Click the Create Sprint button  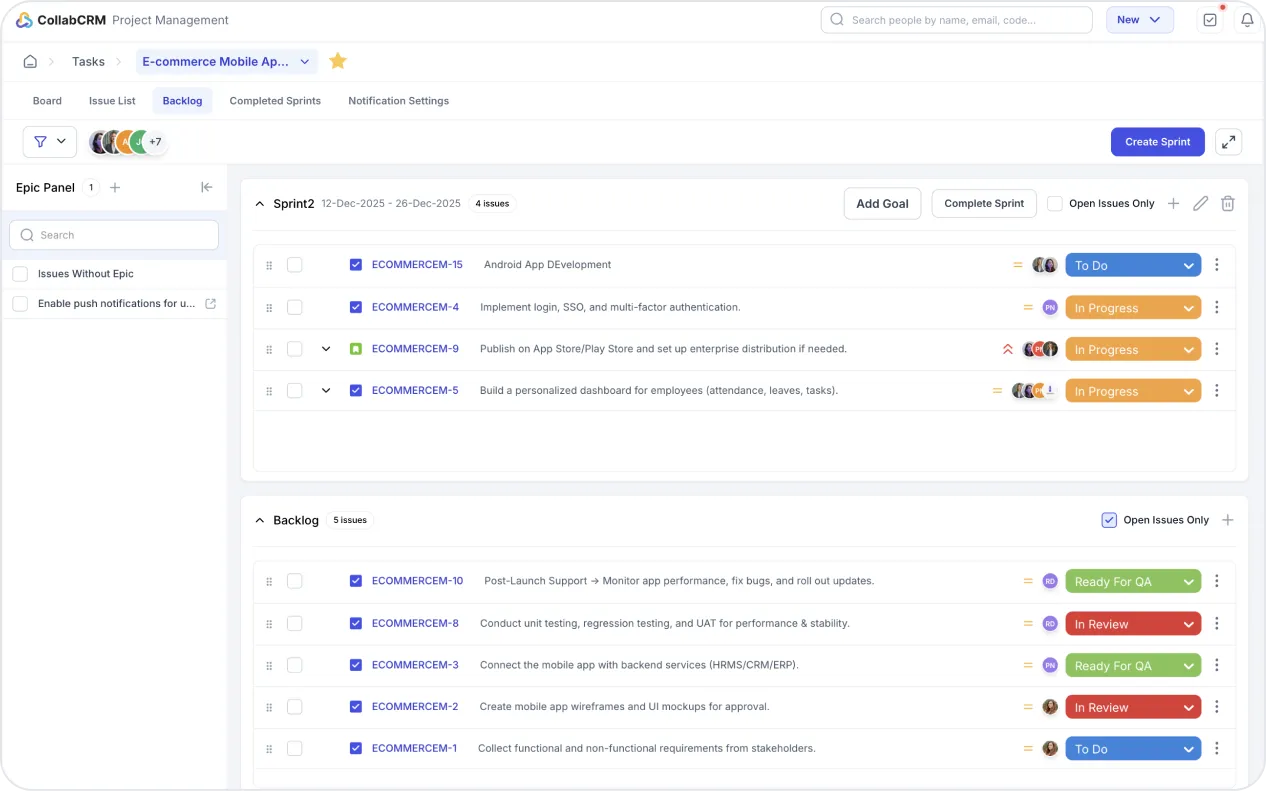[1157, 142]
